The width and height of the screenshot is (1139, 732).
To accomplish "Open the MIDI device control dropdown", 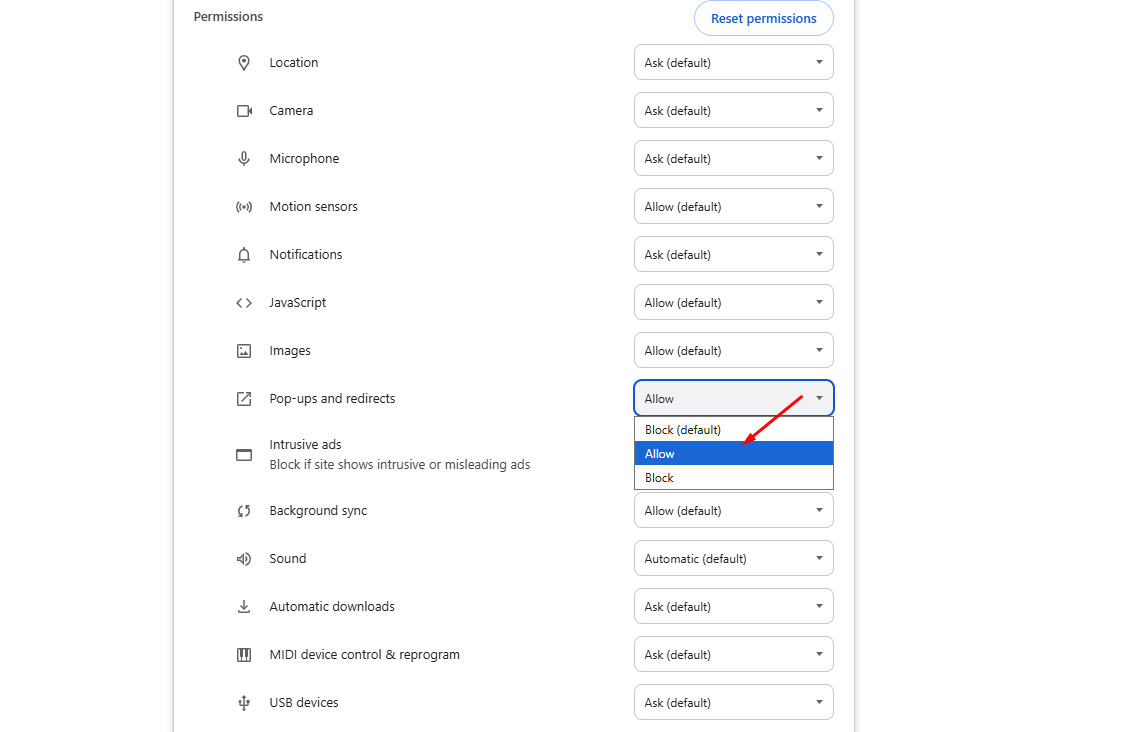I will pos(733,654).
